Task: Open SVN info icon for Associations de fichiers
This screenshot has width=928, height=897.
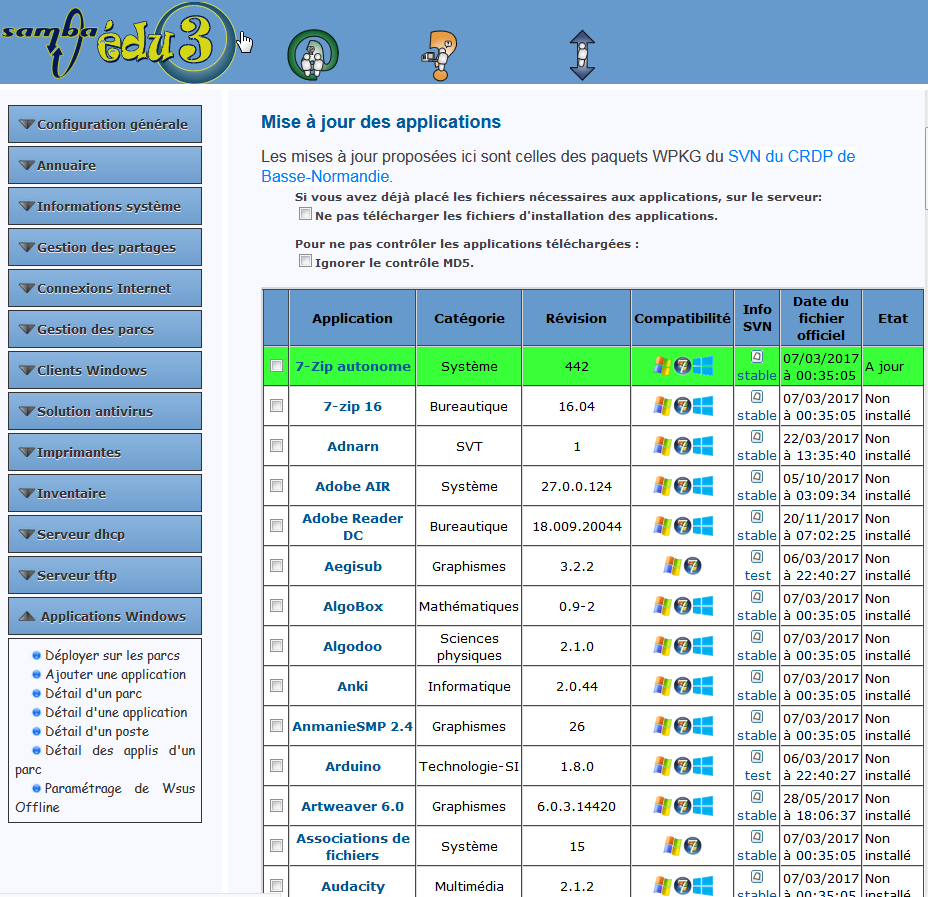Action: pyautogui.click(x=757, y=837)
